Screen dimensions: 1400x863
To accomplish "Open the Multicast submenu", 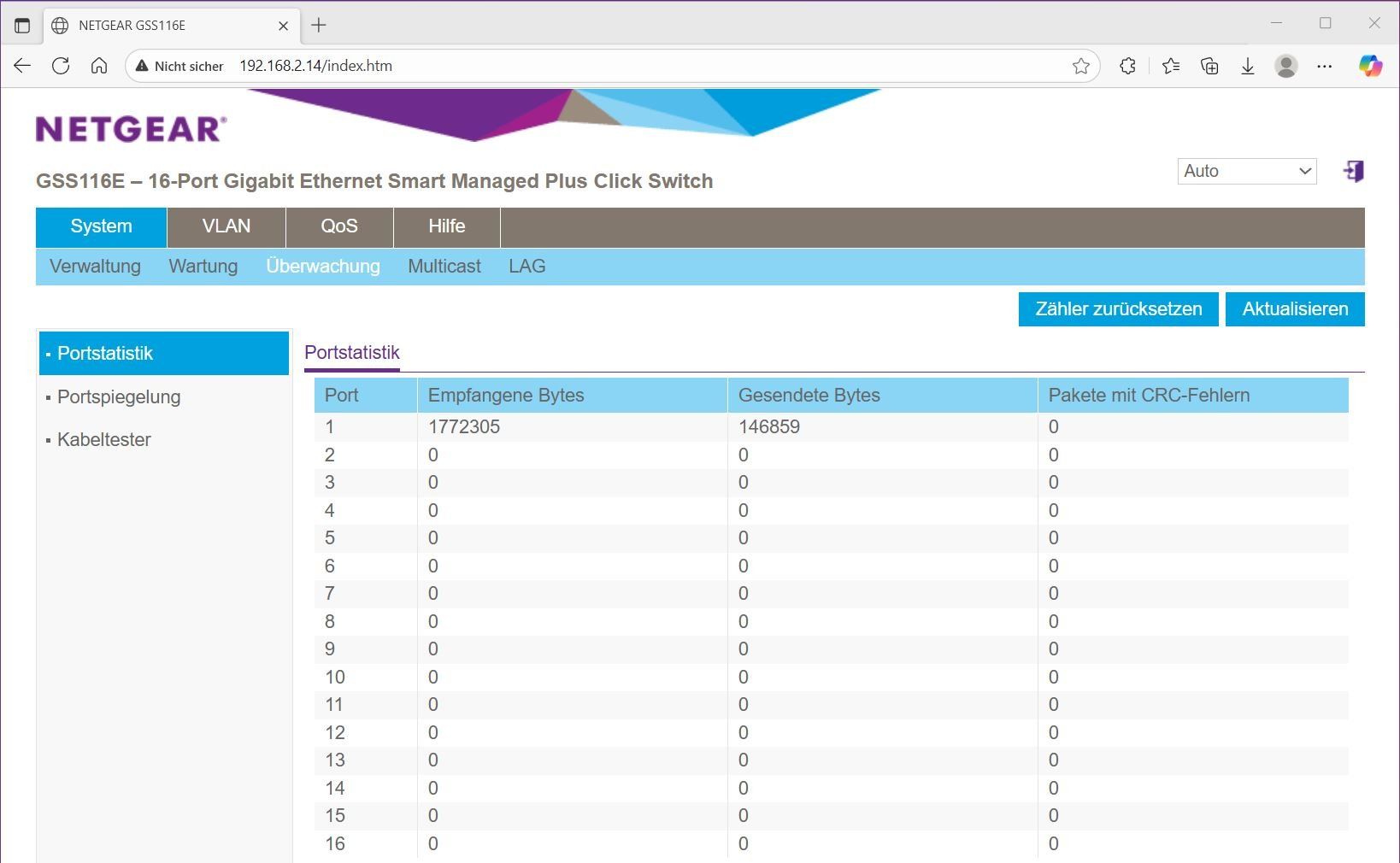I will tap(444, 267).
